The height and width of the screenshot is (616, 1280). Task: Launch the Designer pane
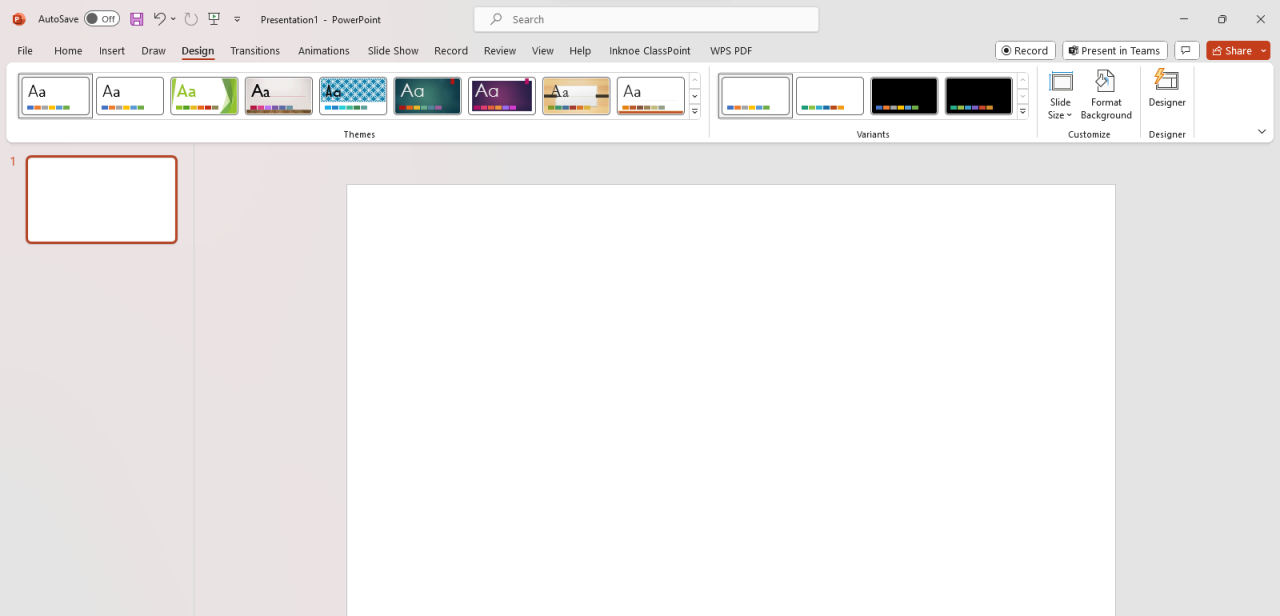tap(1167, 95)
